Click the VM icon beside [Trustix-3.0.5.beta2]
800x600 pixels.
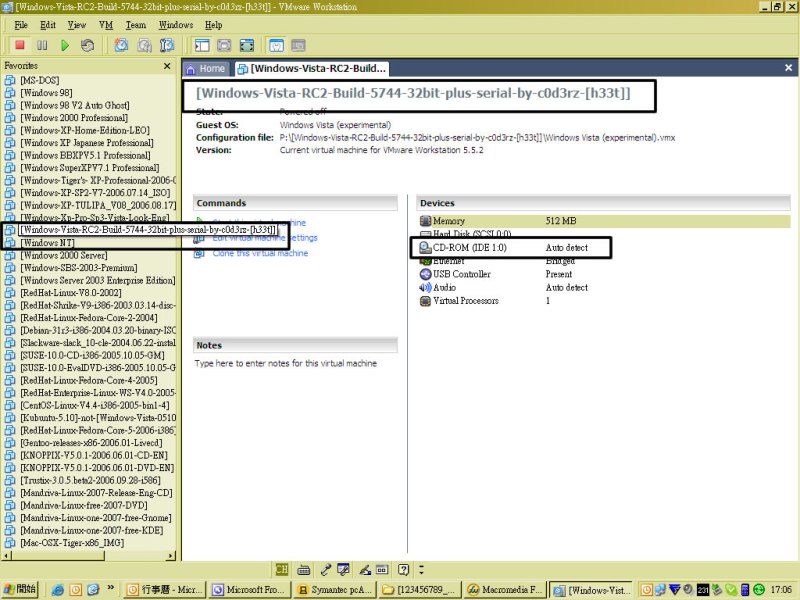click(x=10, y=480)
